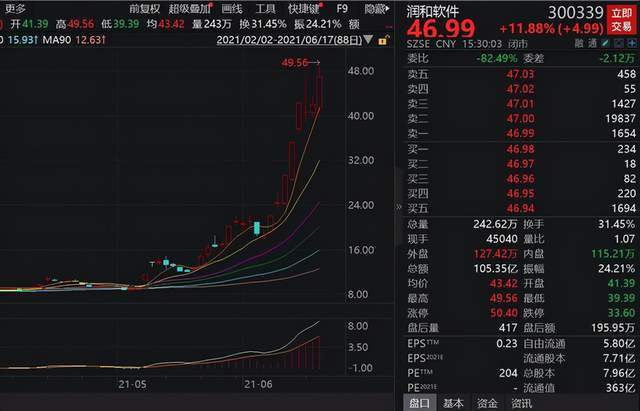Viewport: 640px width, 411px height.
Task: Open the 快捷键 shortcuts menu
Action: pos(304,9)
